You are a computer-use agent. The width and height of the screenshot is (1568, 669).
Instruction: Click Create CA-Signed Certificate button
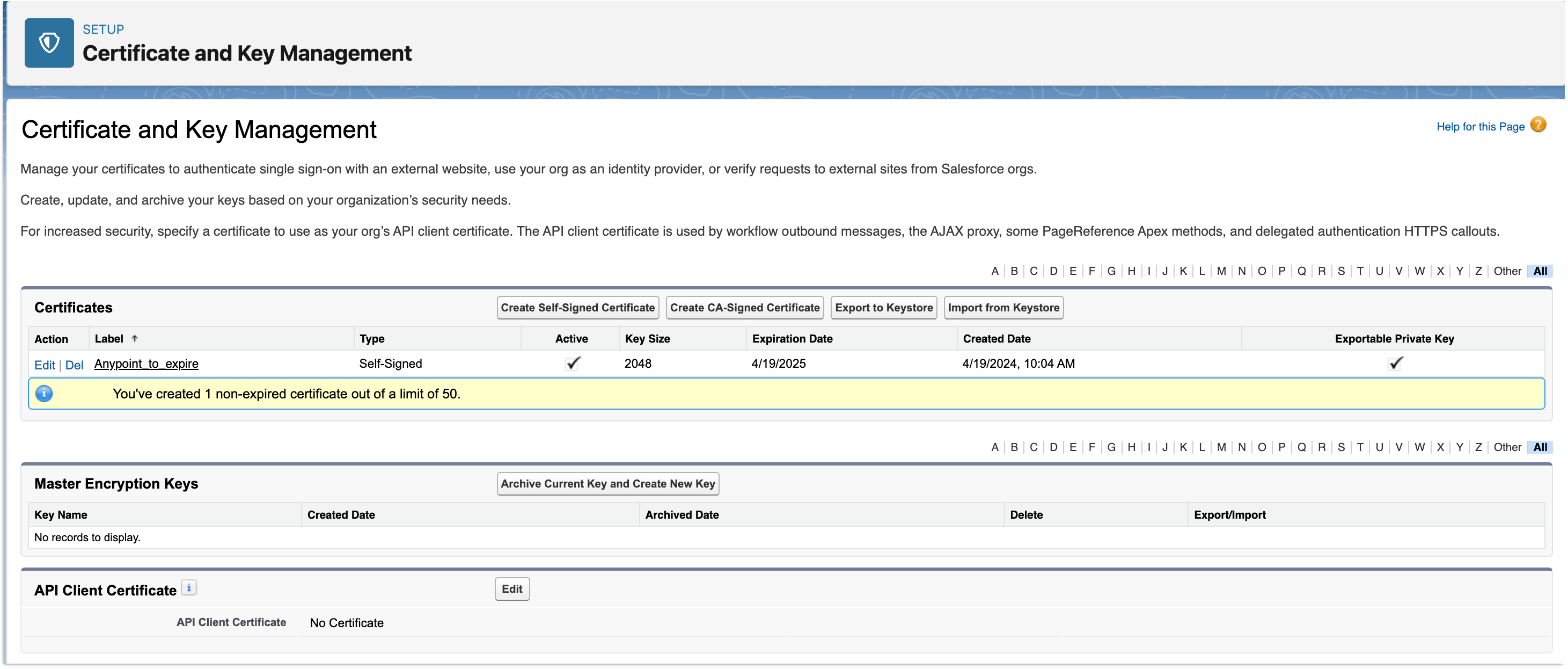click(x=744, y=308)
